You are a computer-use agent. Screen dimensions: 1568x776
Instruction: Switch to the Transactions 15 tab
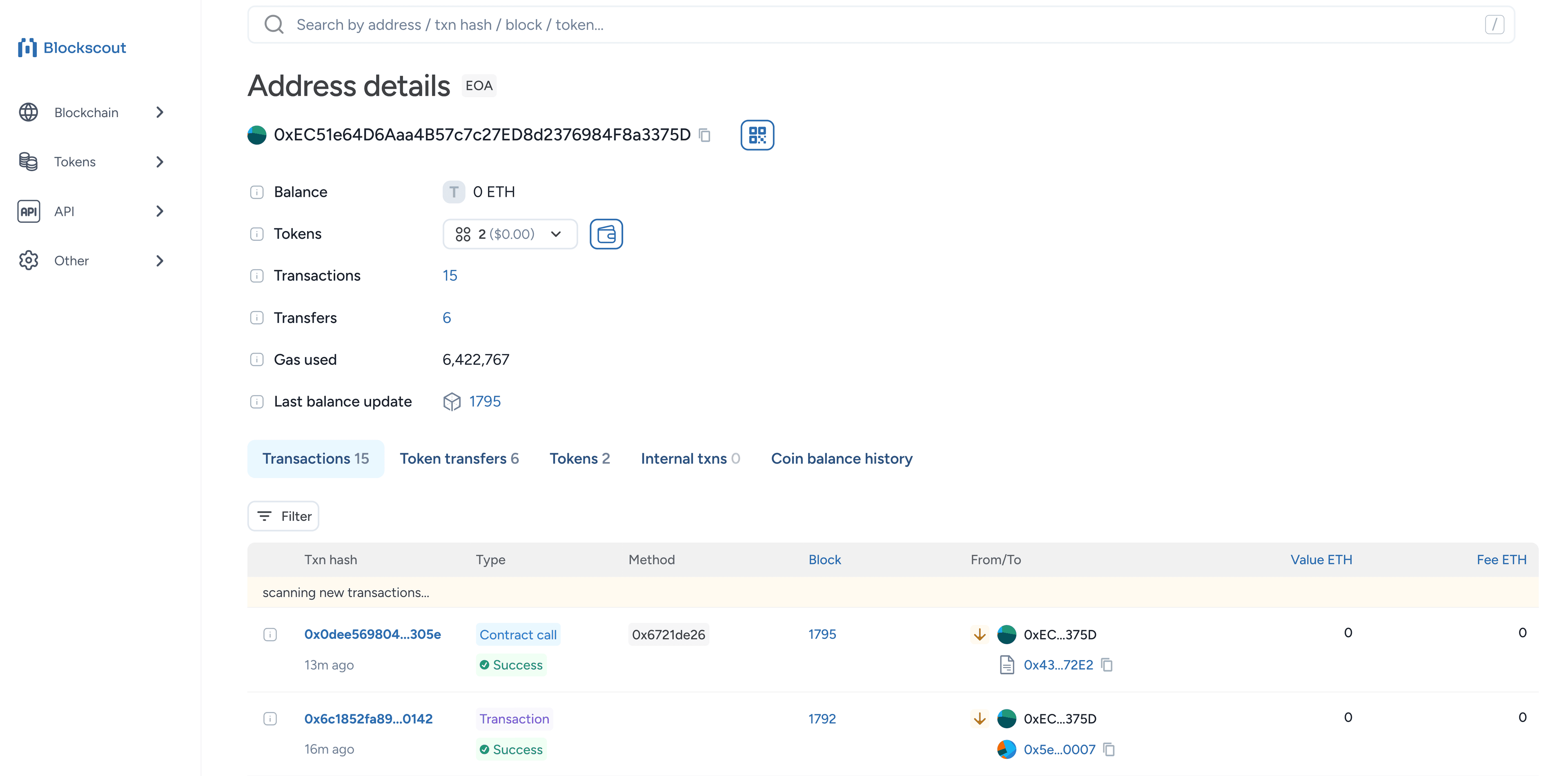pyautogui.click(x=315, y=458)
